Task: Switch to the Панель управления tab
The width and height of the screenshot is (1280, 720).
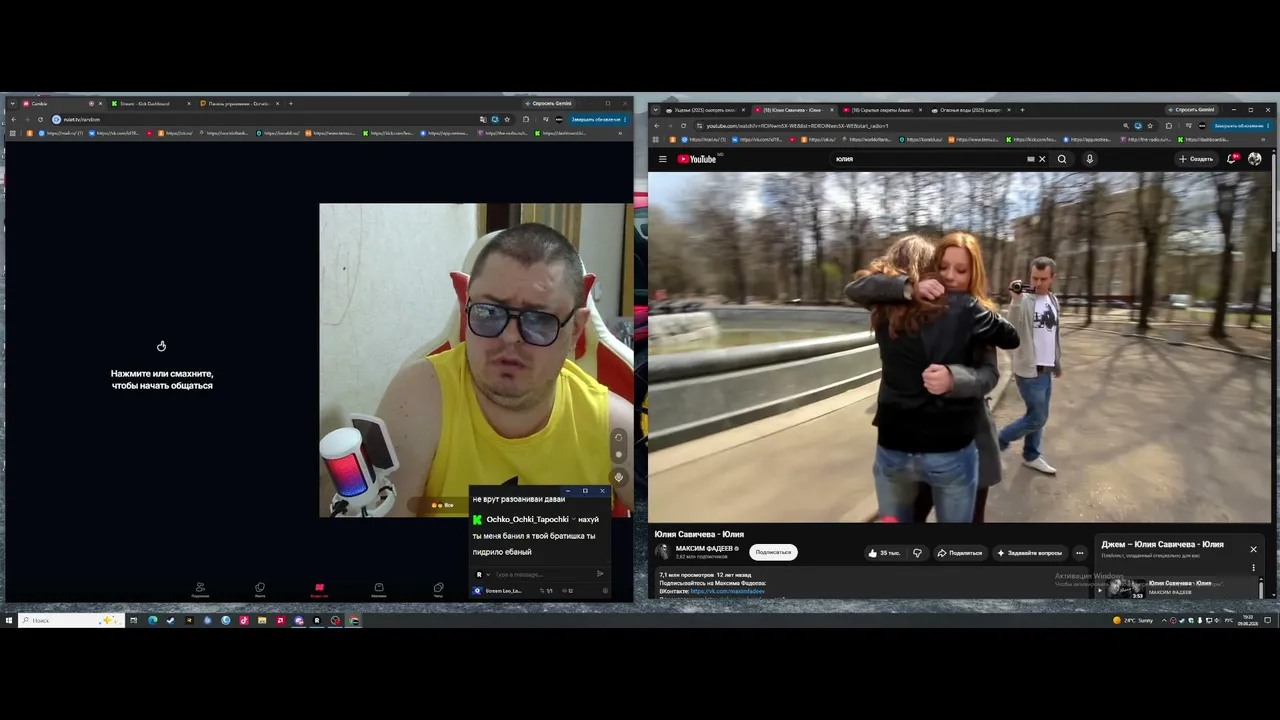Action: 239,103
